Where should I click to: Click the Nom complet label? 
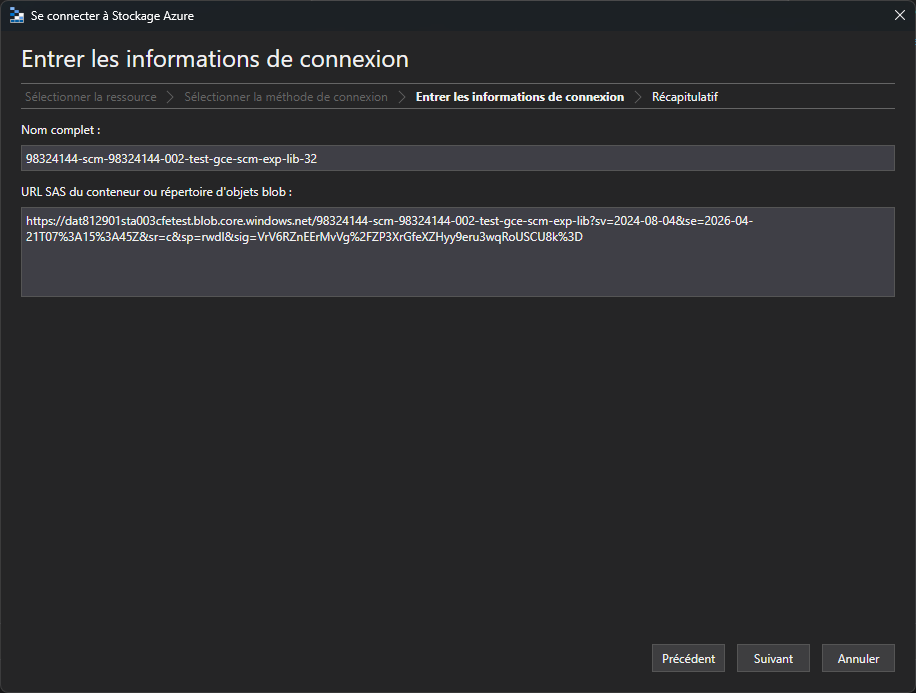(61, 130)
